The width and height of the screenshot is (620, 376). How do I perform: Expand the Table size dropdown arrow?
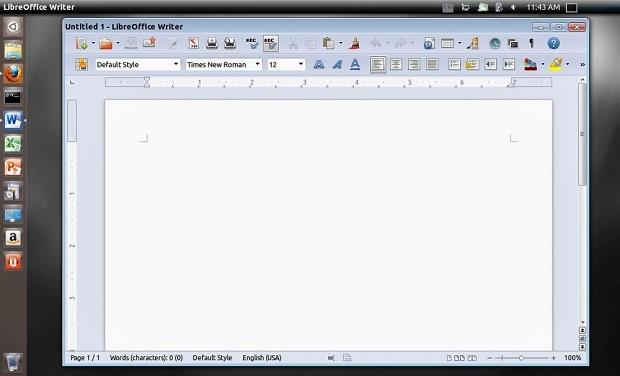point(459,43)
